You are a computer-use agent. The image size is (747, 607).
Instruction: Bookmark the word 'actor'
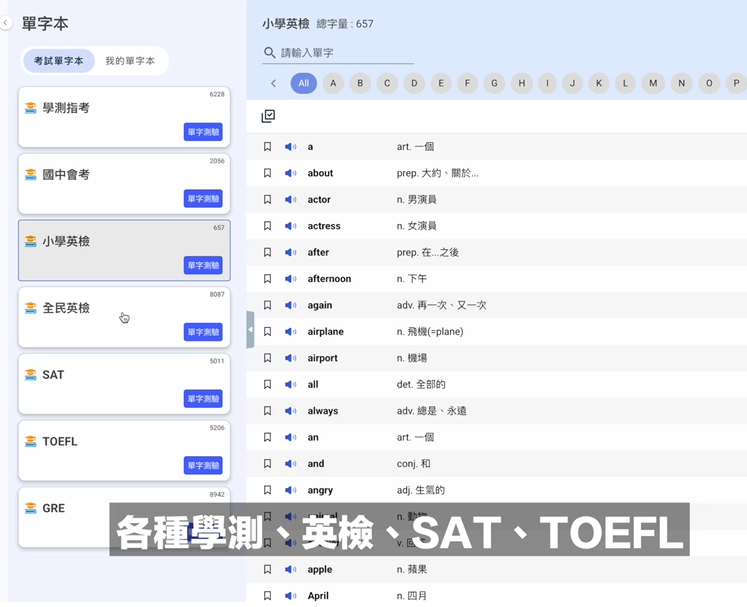[x=267, y=200]
